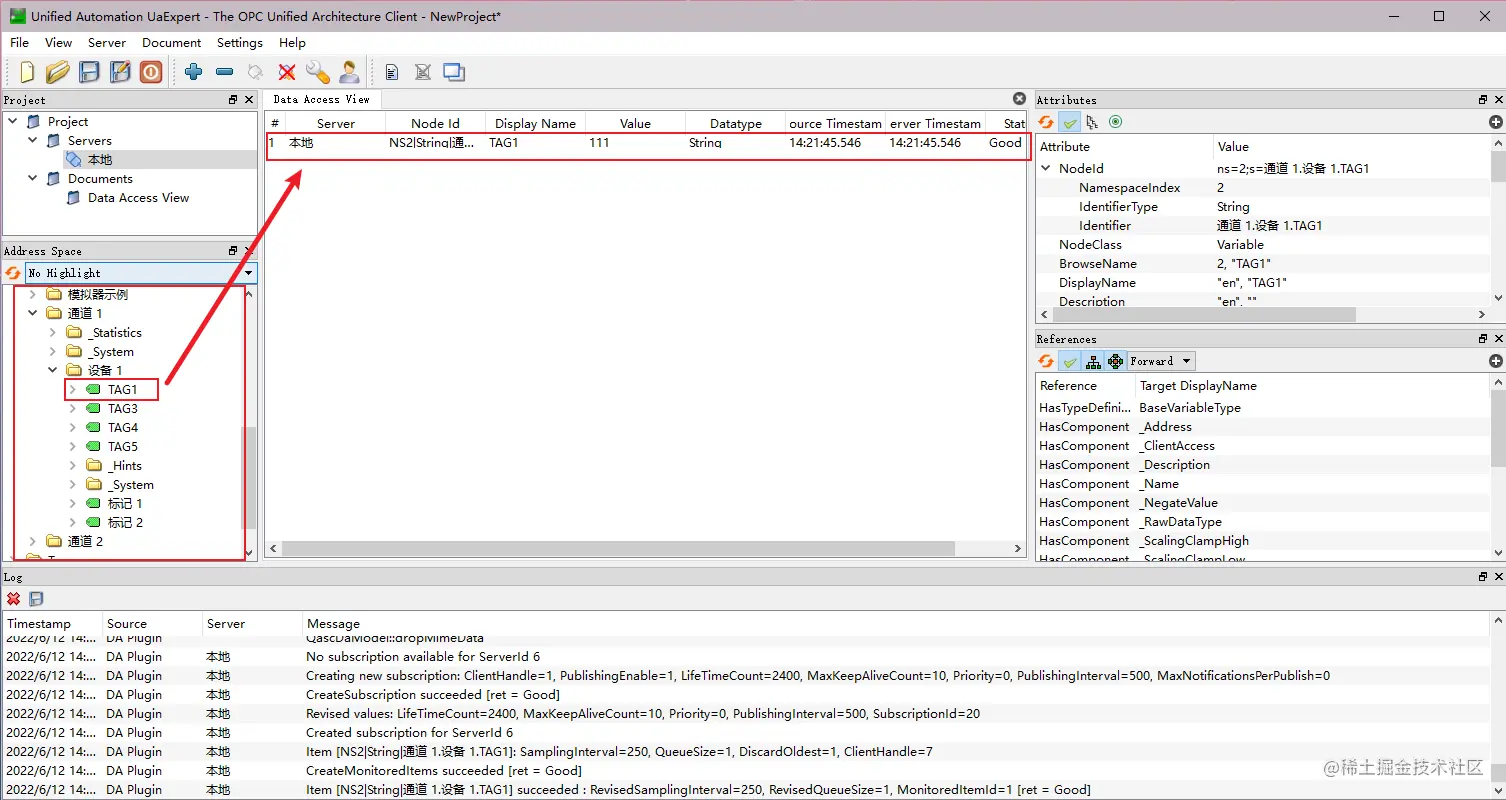Image resolution: width=1506 pixels, height=800 pixels.
Task: Remove the document with the crossed-out page icon
Action: click(423, 72)
